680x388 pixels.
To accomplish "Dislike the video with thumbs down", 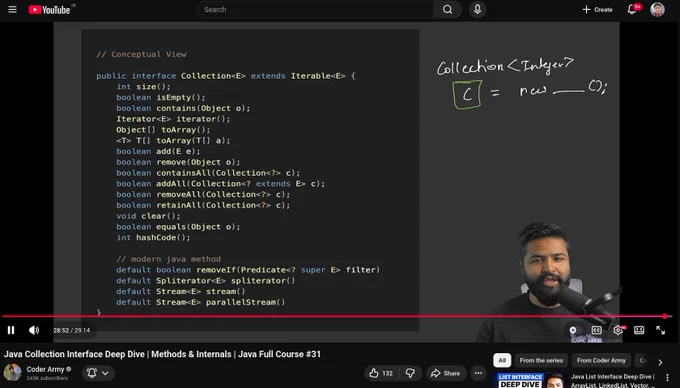I will click(x=410, y=373).
